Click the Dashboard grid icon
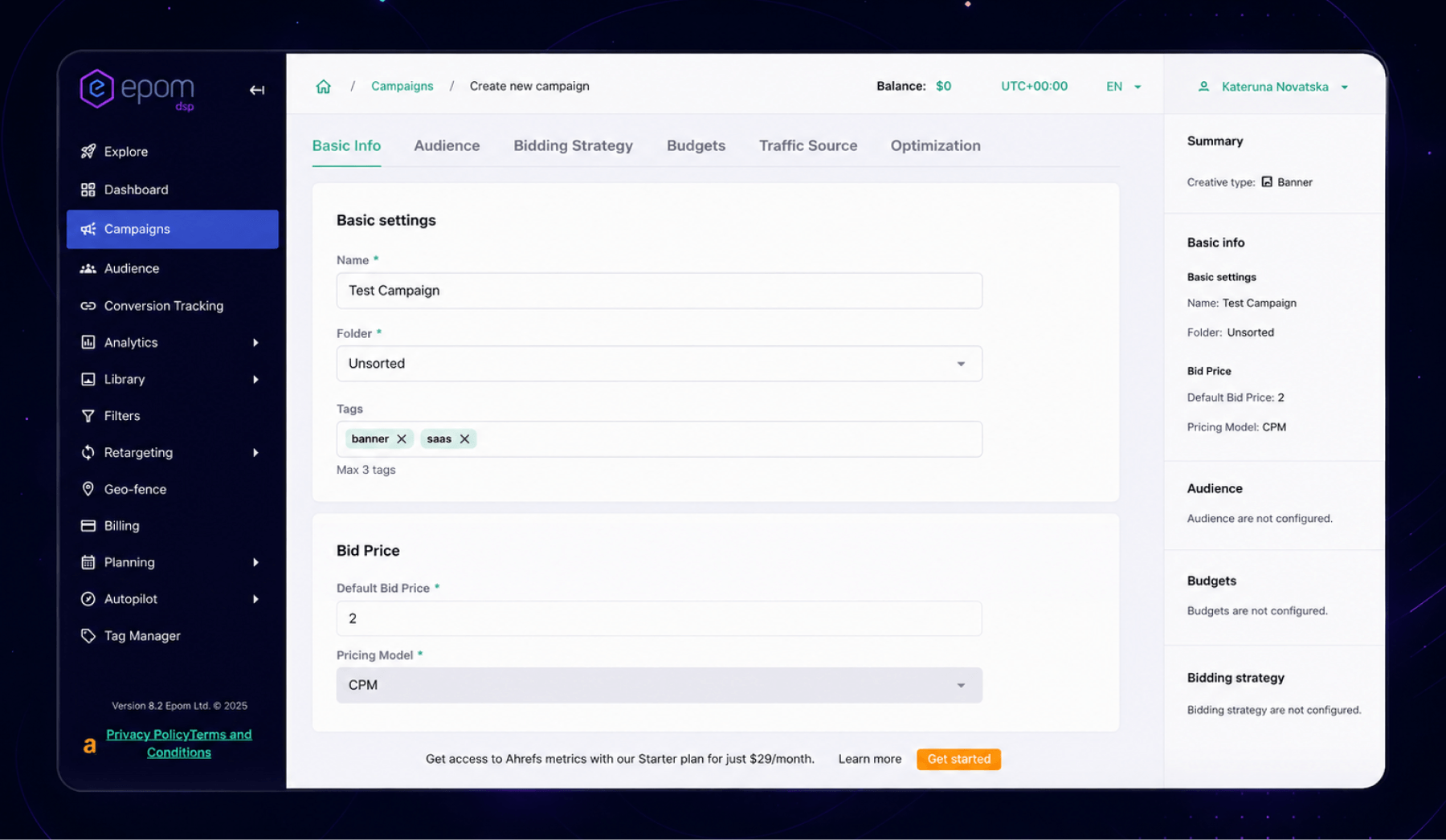Image resolution: width=1446 pixels, height=840 pixels. point(88,190)
